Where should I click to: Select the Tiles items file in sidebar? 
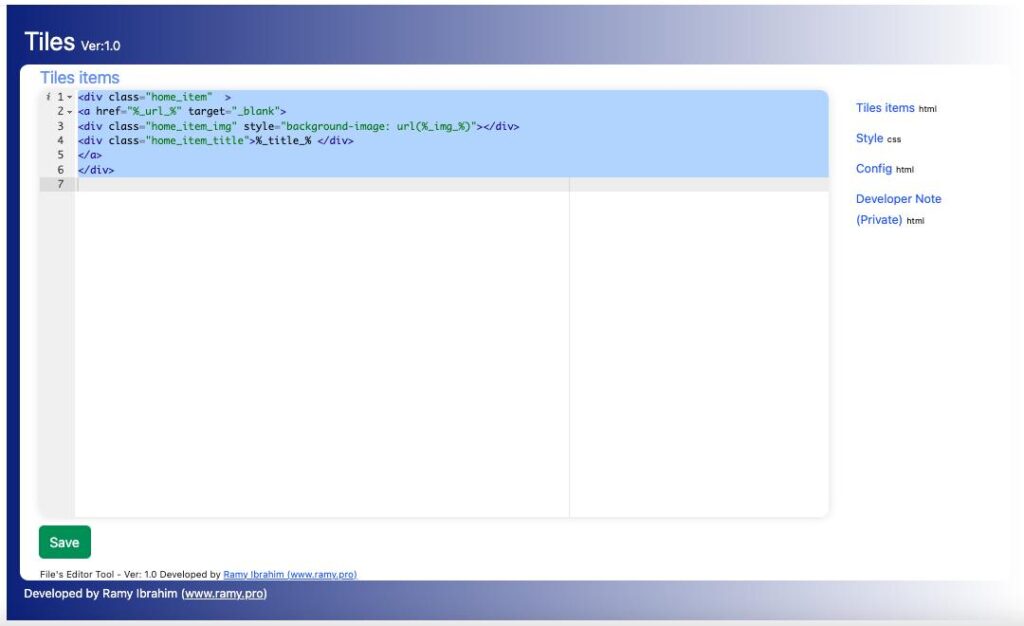[884, 107]
